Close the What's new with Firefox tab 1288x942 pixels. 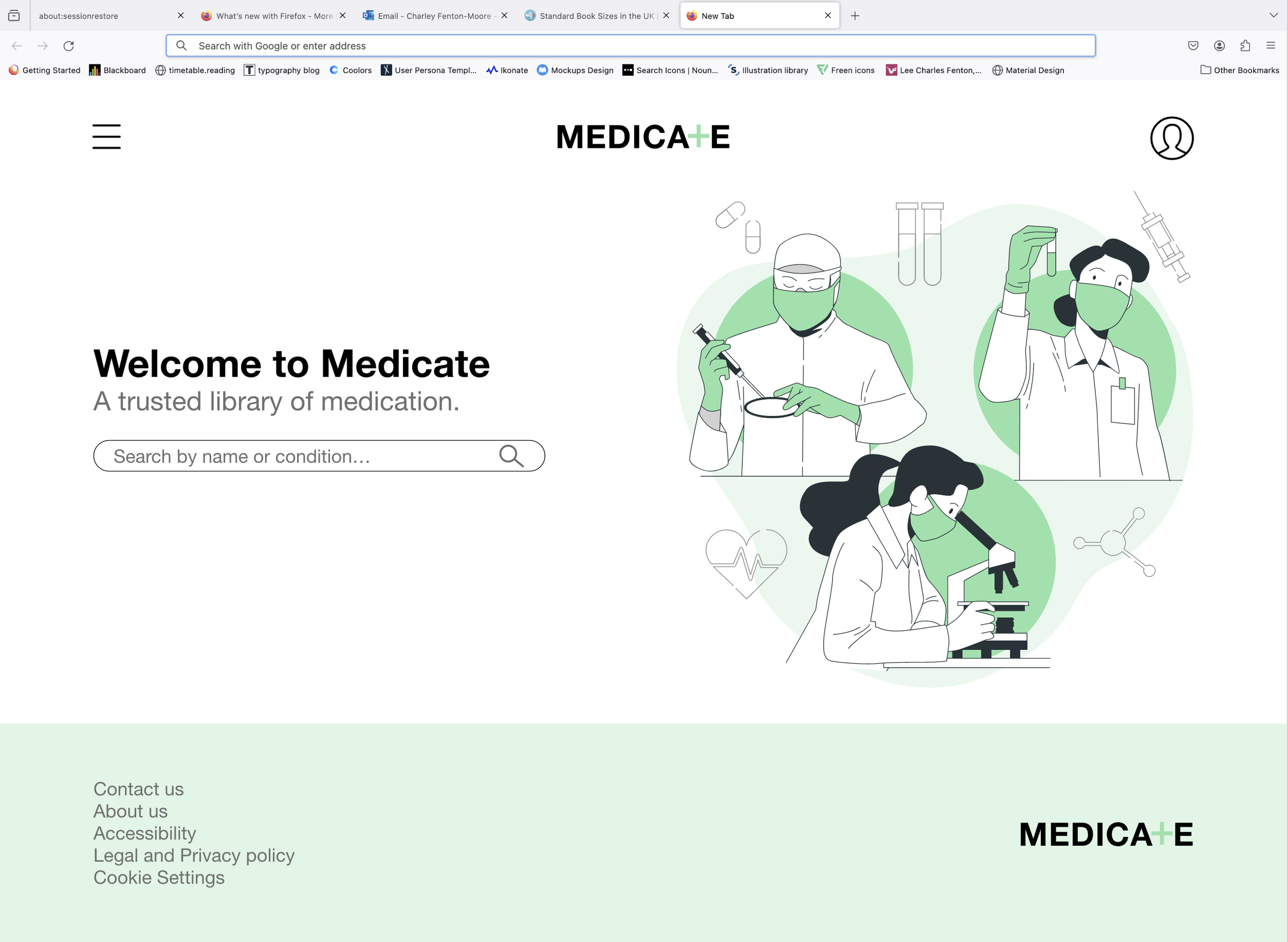343,15
